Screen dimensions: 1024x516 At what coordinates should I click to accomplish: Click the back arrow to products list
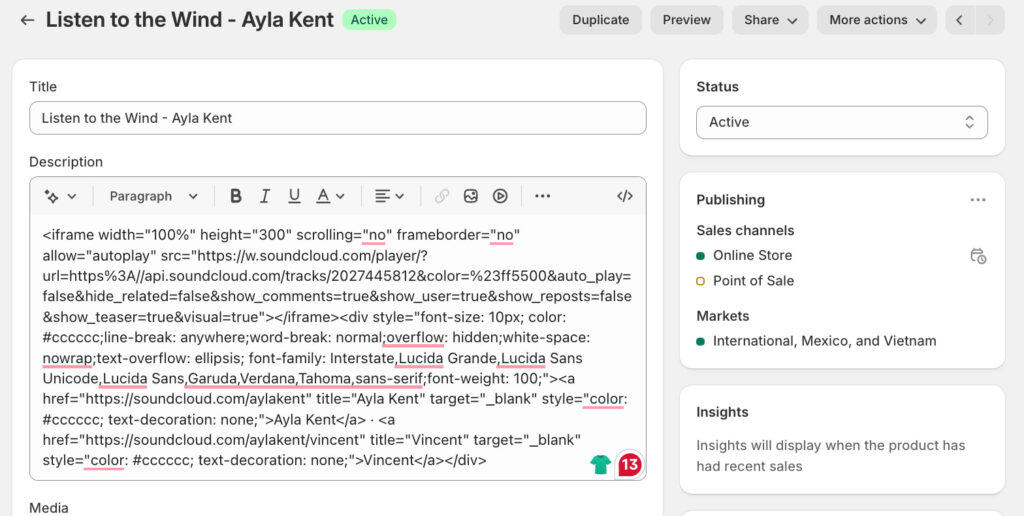[27, 20]
